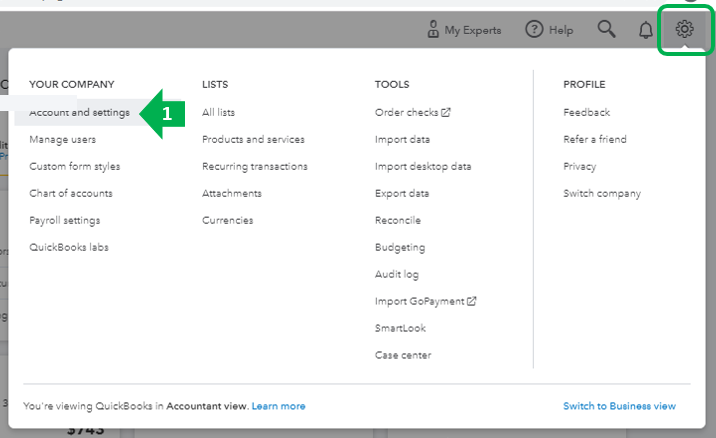Open Recurring transactions
The width and height of the screenshot is (716, 438).
255,166
